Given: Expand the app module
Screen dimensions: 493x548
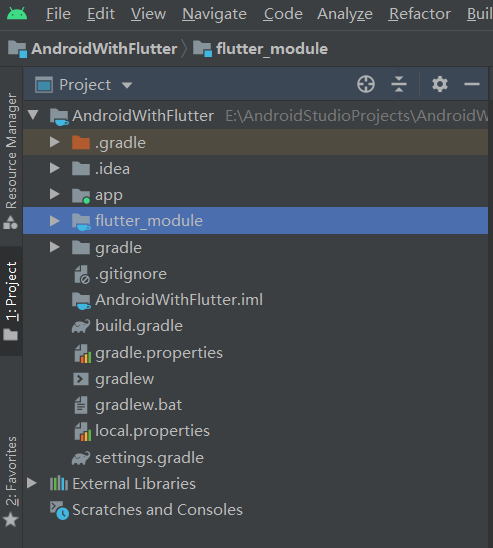Looking at the screenshot, I should click(55, 194).
